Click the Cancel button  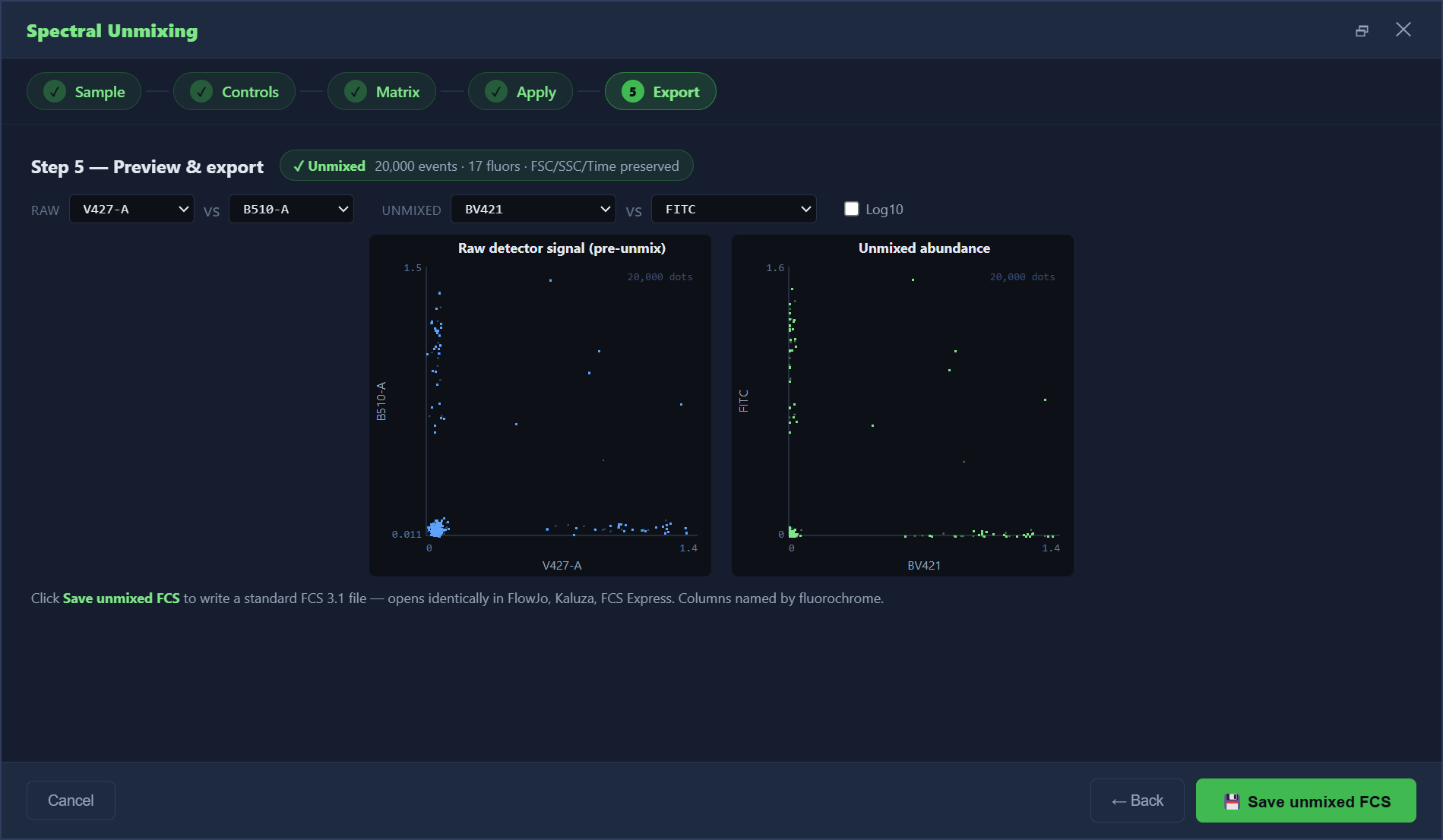[71, 801]
